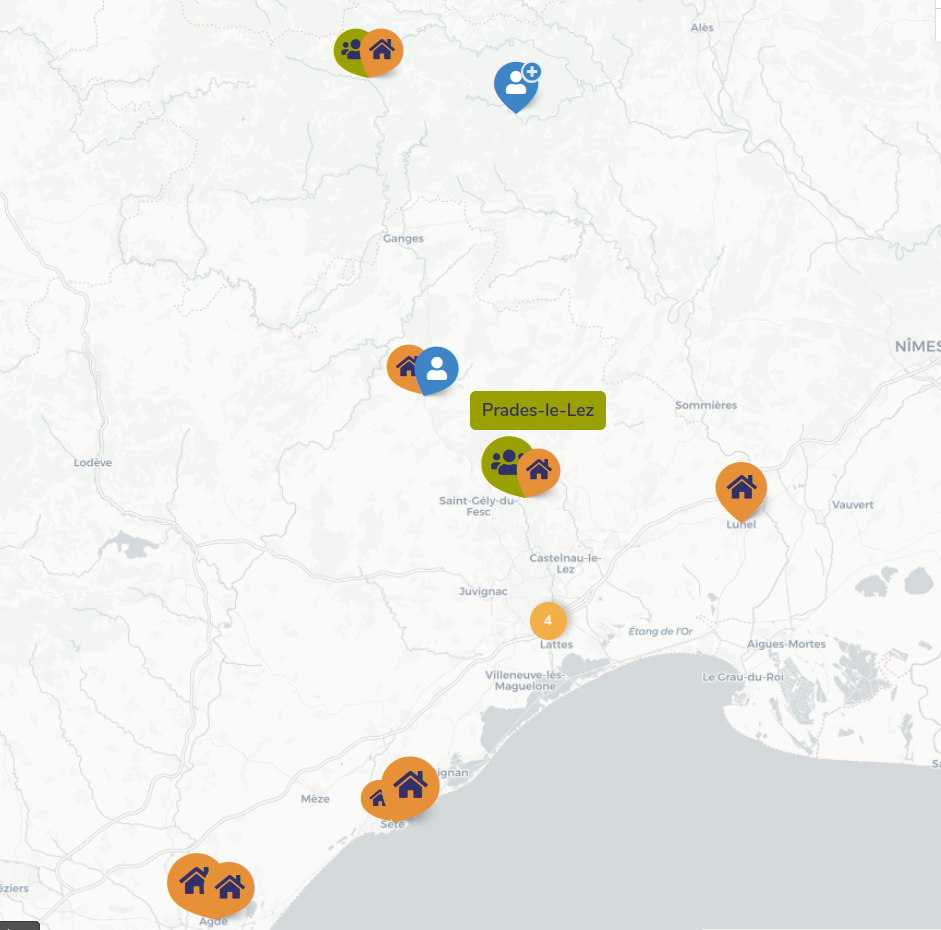Image resolution: width=941 pixels, height=930 pixels.
Task: Click the Ganges town label
Action: tap(403, 239)
